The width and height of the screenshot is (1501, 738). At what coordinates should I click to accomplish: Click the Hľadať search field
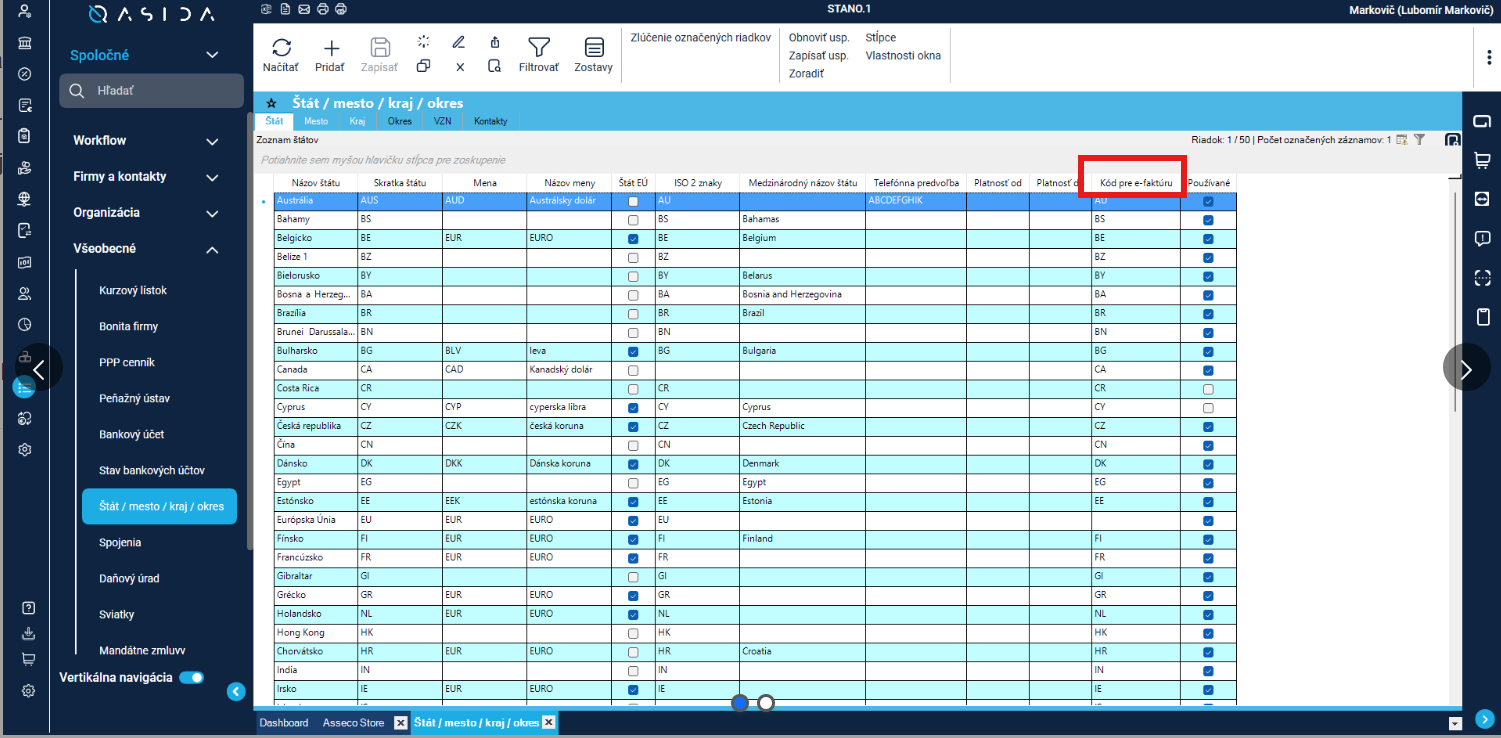click(x=151, y=91)
